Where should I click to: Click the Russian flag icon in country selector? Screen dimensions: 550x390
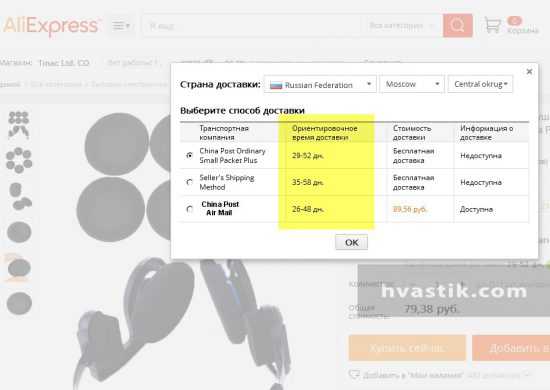pyautogui.click(x=276, y=85)
